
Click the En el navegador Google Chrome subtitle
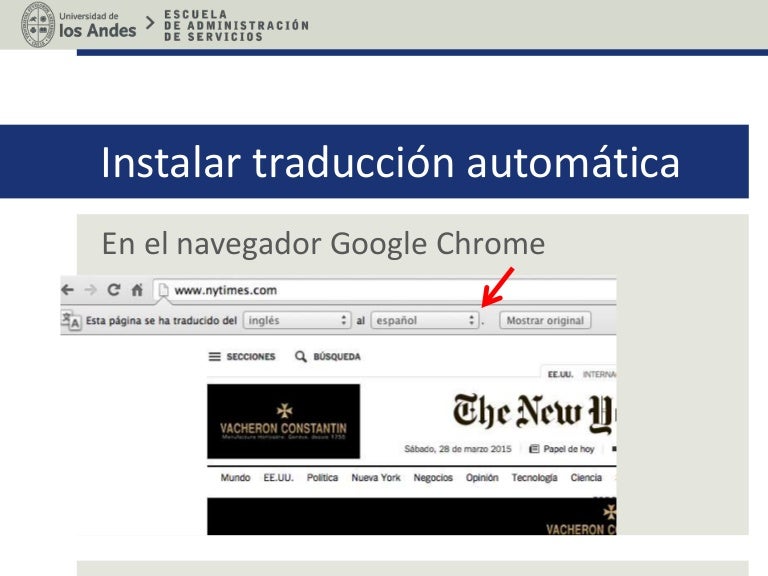click(323, 244)
